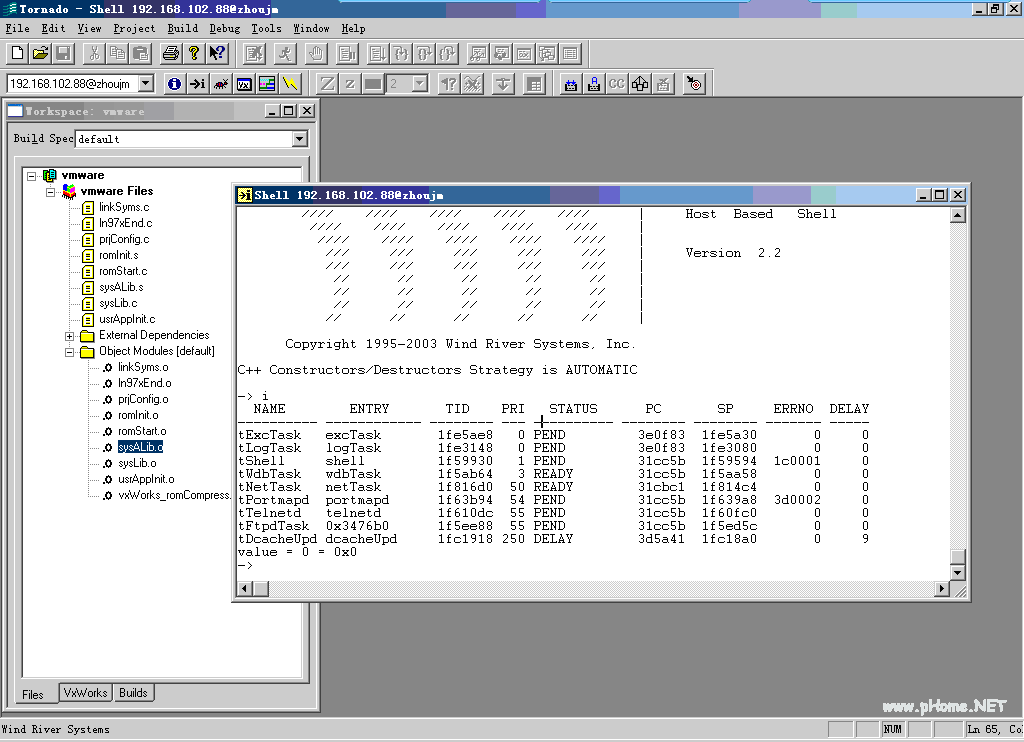Select romStart.c in the file tree
This screenshot has height=742, width=1024.
(x=123, y=270)
